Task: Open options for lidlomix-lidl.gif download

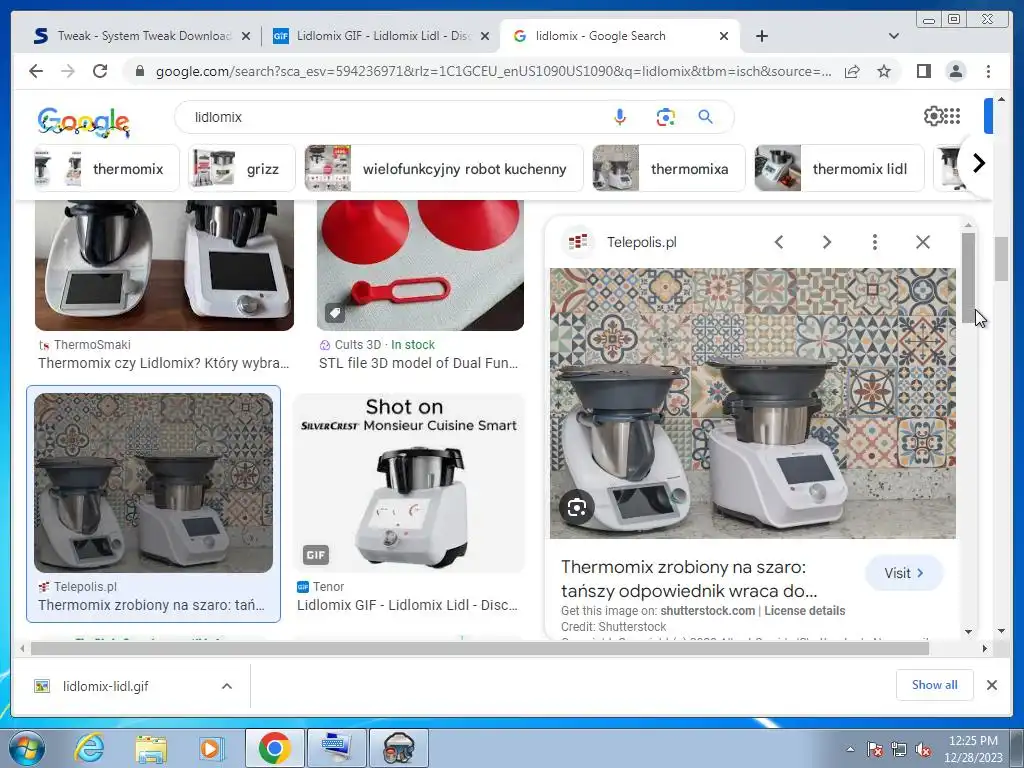Action: point(227,686)
